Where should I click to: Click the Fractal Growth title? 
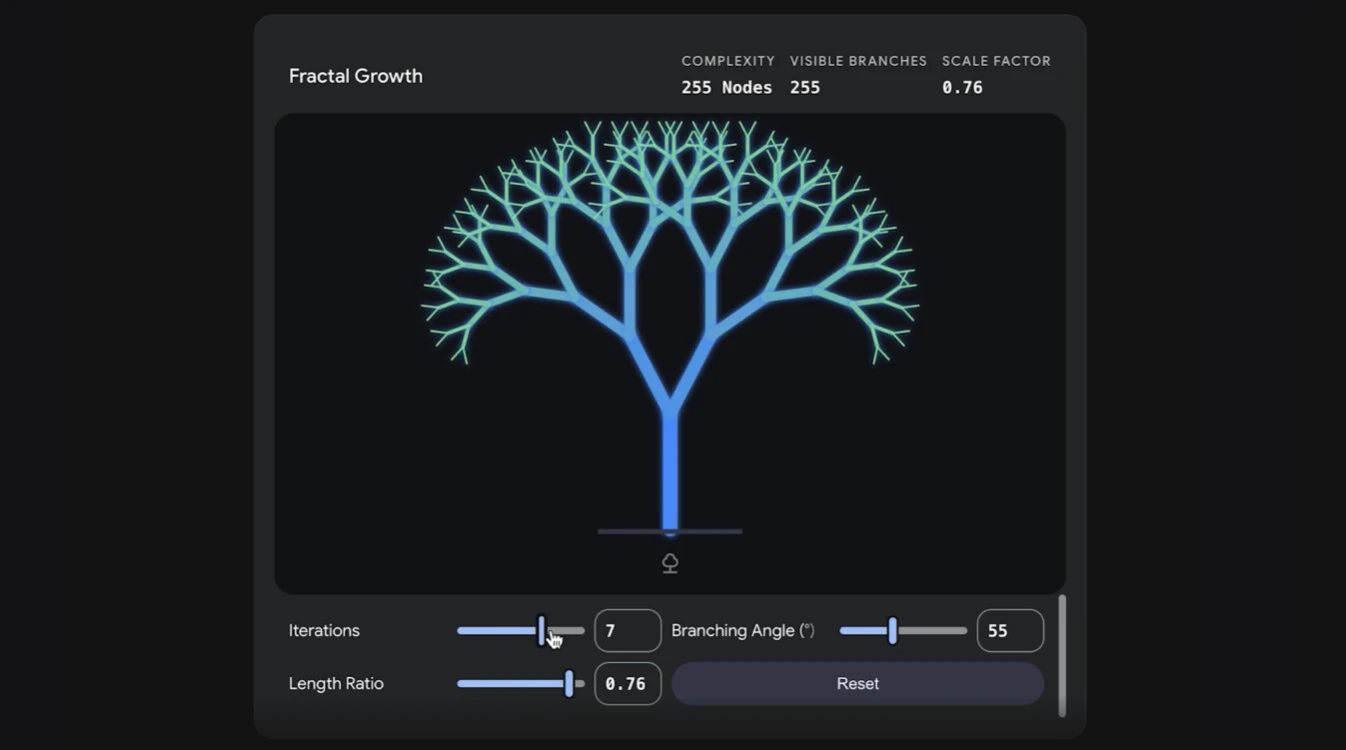pyautogui.click(x=355, y=75)
